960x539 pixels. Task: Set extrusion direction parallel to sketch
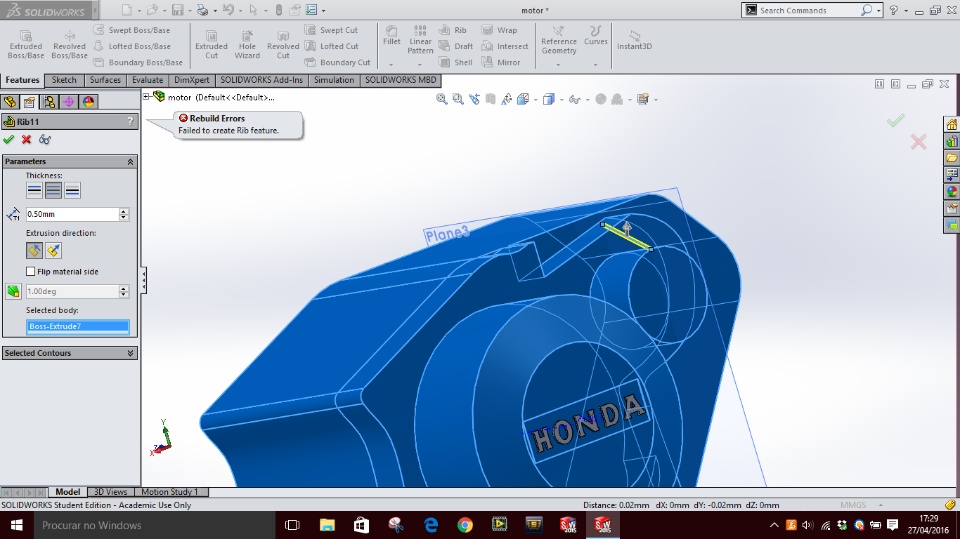(34, 250)
